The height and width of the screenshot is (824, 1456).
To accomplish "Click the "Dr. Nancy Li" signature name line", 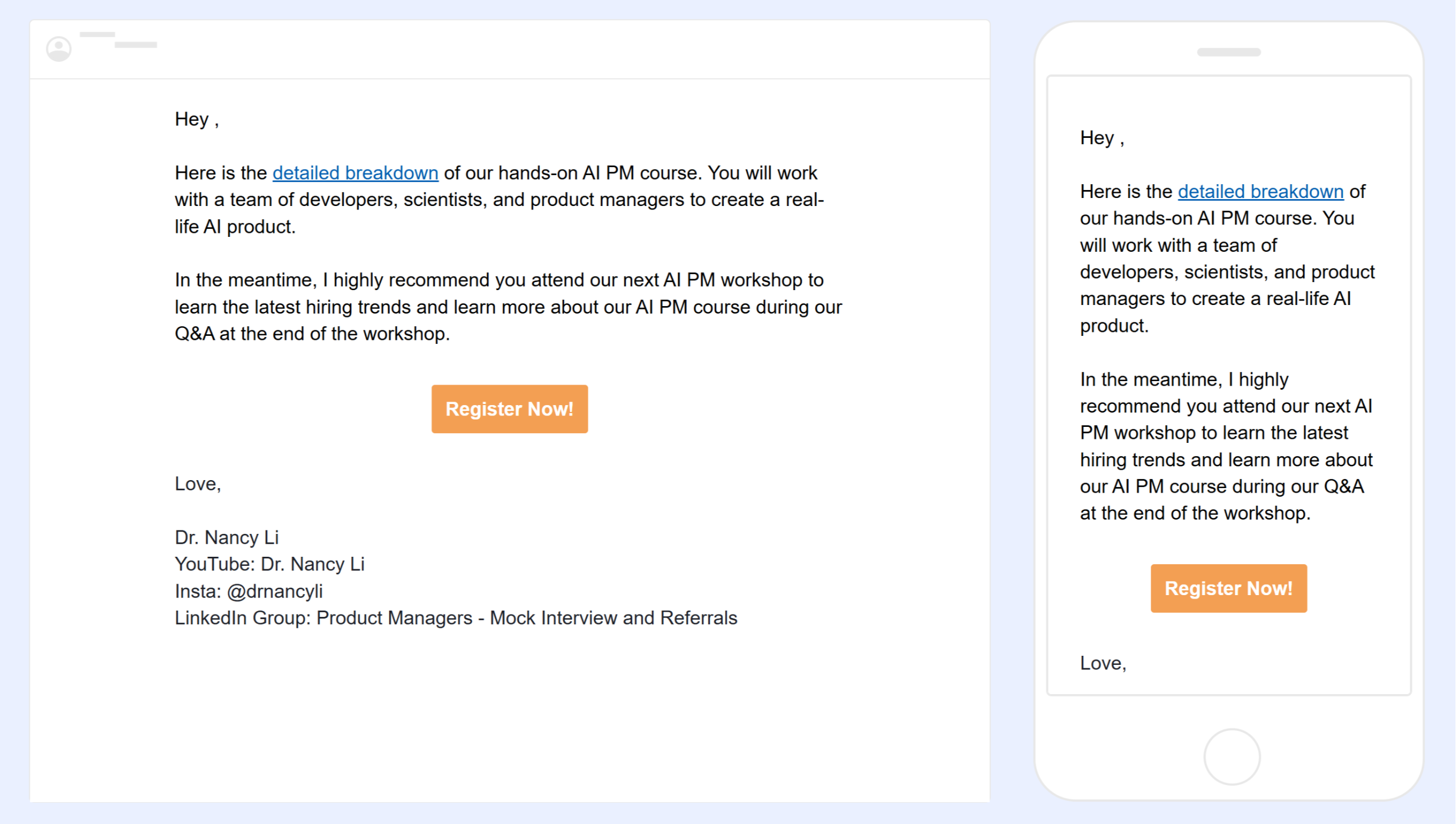I will 226,537.
